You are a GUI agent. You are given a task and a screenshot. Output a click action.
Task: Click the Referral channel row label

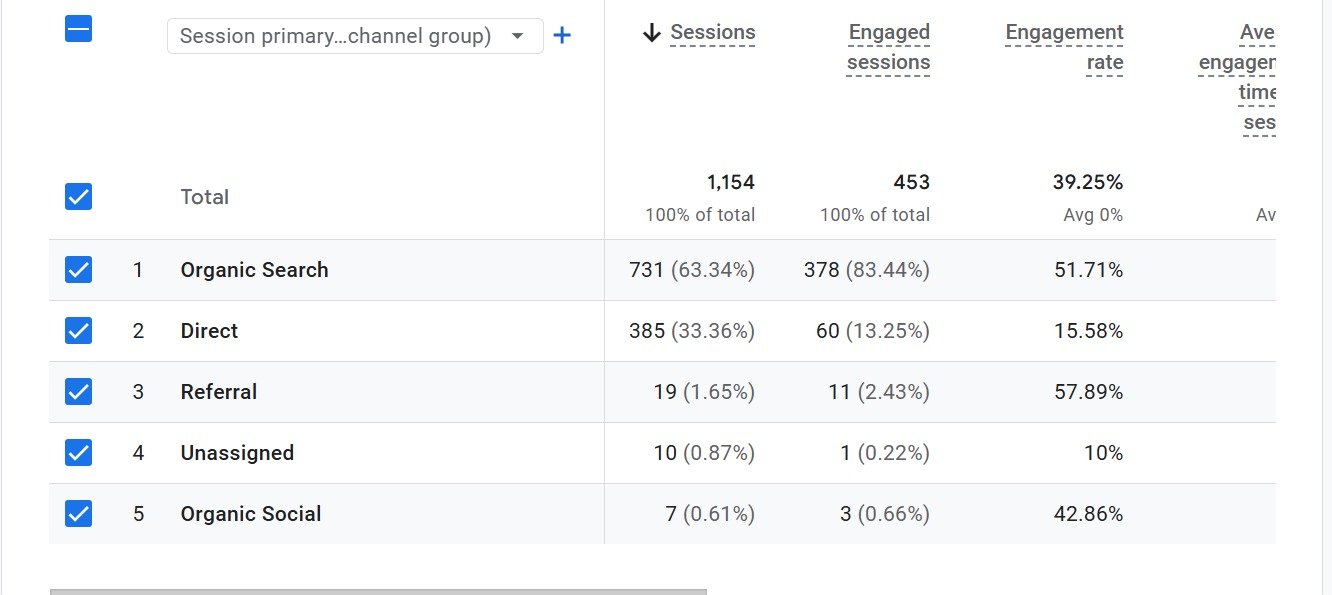218,392
